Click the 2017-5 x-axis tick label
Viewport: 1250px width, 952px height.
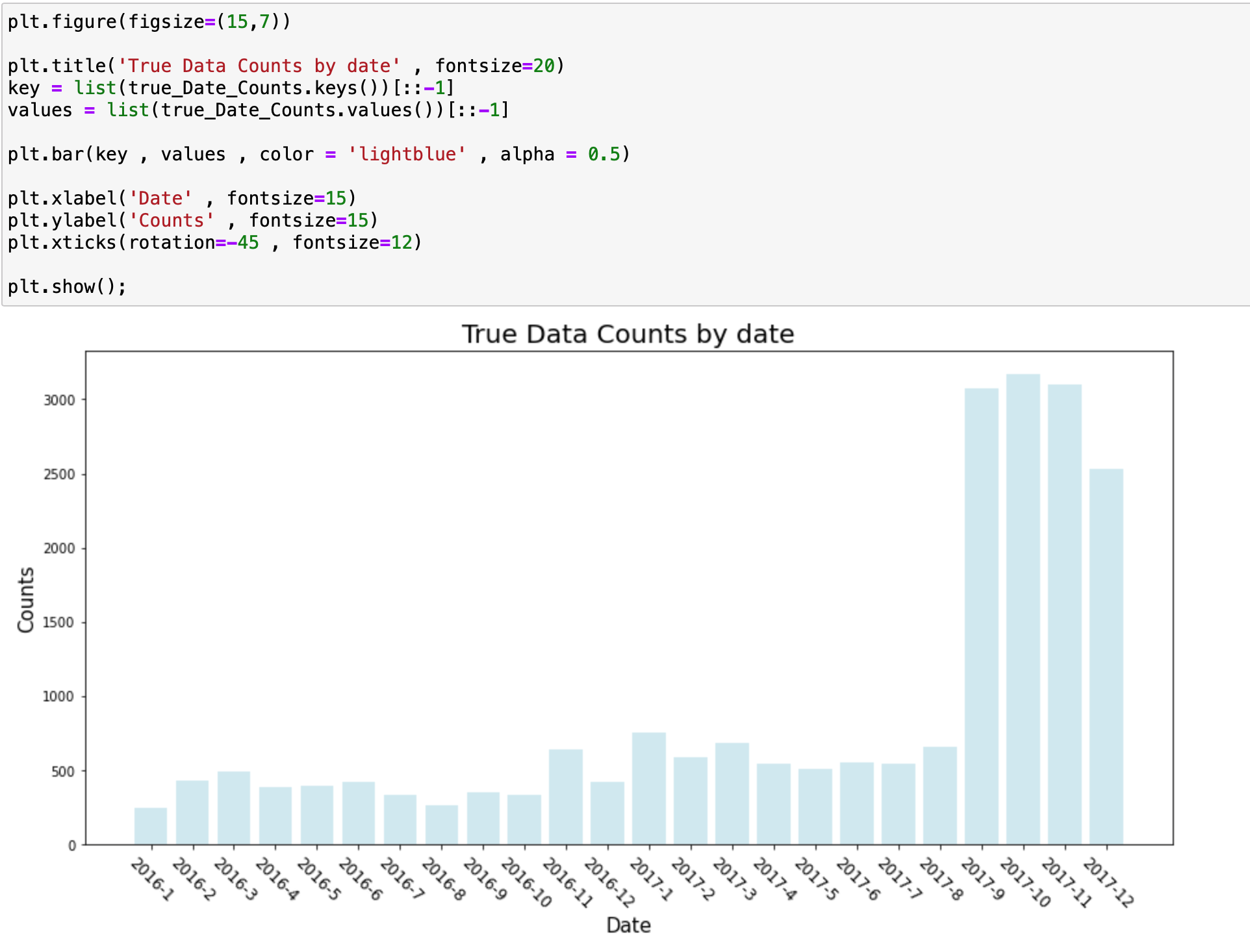(817, 879)
